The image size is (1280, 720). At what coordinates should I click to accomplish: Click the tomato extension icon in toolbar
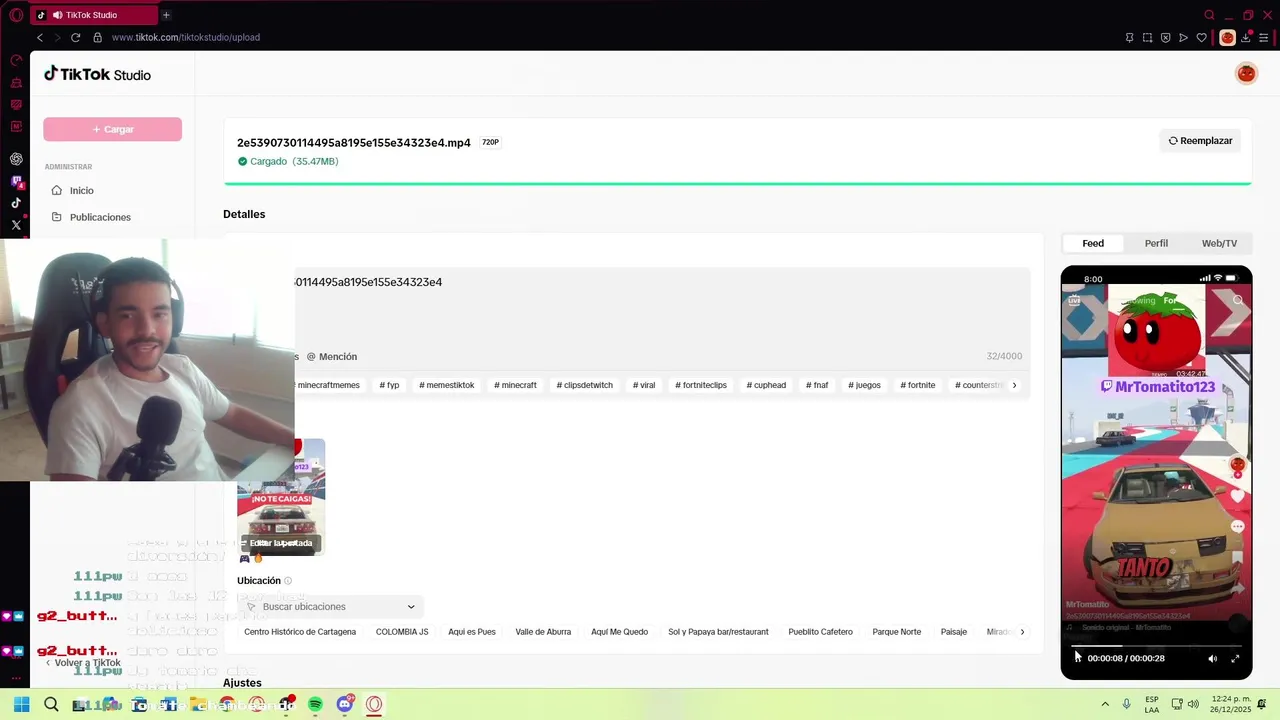pyautogui.click(x=1227, y=37)
